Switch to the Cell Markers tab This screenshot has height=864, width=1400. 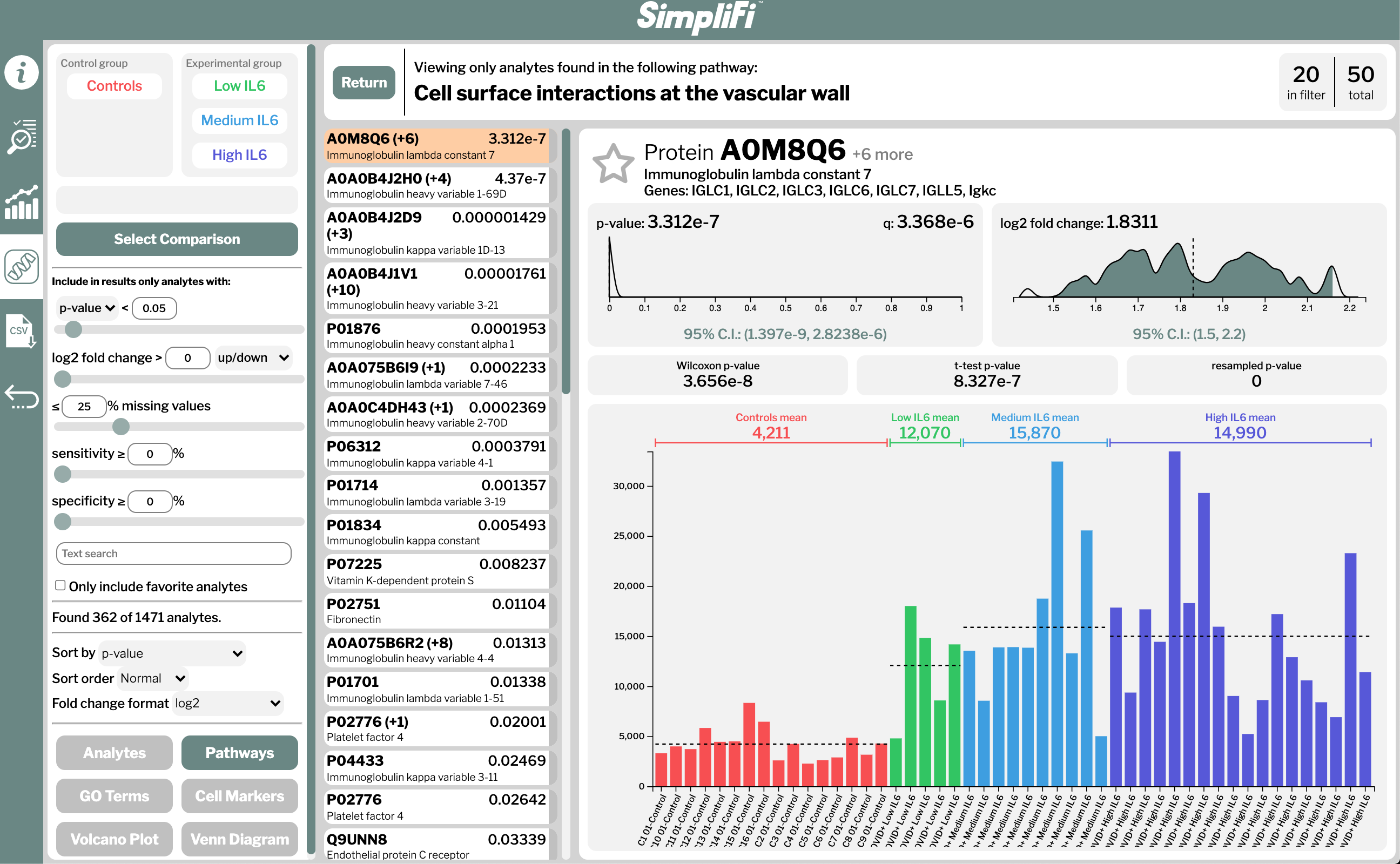coord(239,796)
